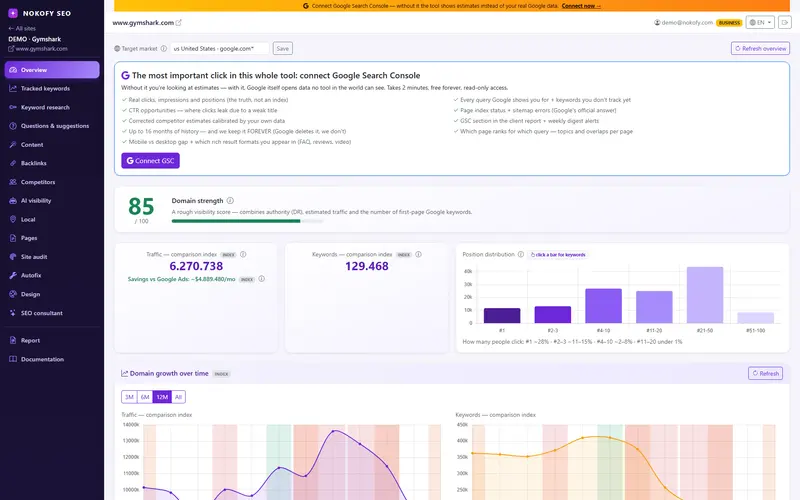Click the Google G icon in orange banner

click(306, 6)
